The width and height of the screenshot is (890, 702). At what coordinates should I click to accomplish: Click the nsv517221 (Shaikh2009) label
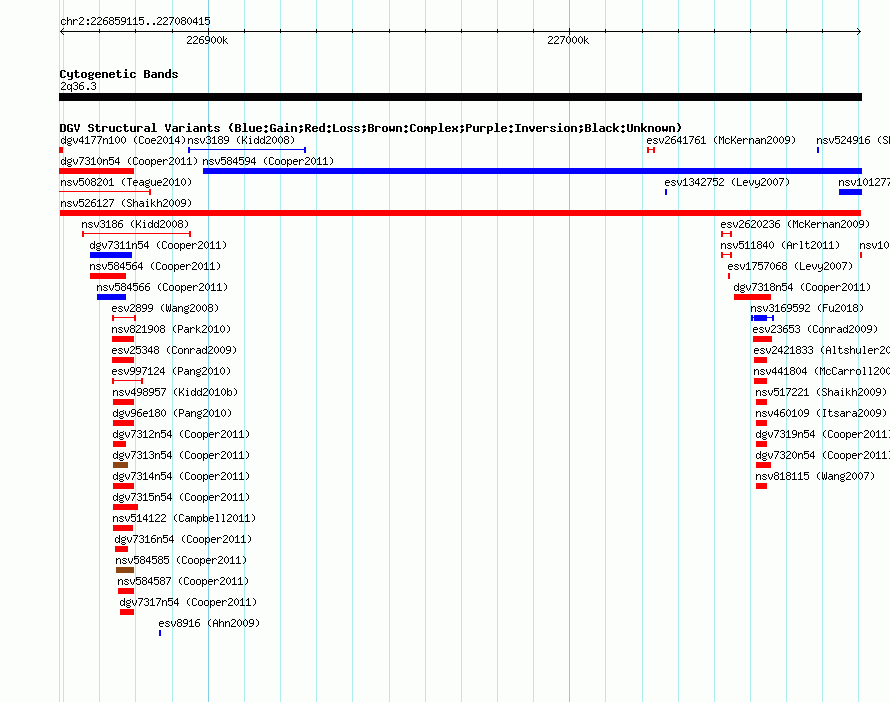click(821, 392)
